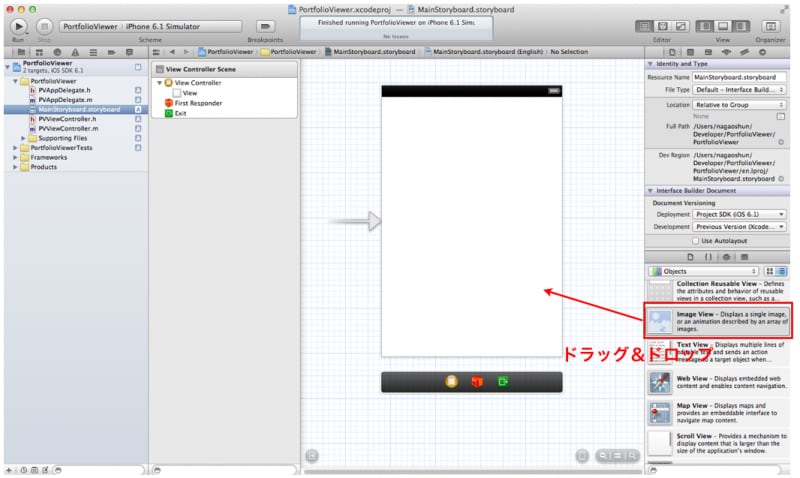The width and height of the screenshot is (800, 478).
Task: Switch library to list view
Action: pos(781,271)
